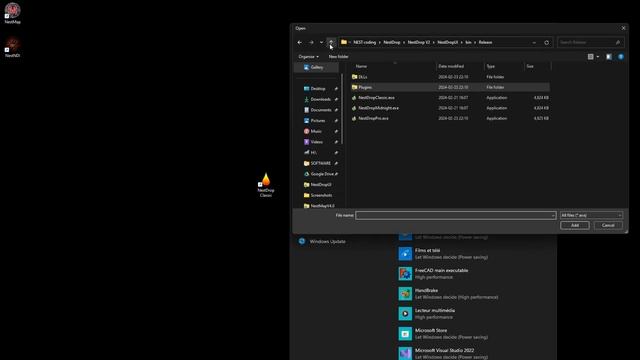Click the pin icon beside Downloads
This screenshot has height=360, width=640.
[x=336, y=99]
